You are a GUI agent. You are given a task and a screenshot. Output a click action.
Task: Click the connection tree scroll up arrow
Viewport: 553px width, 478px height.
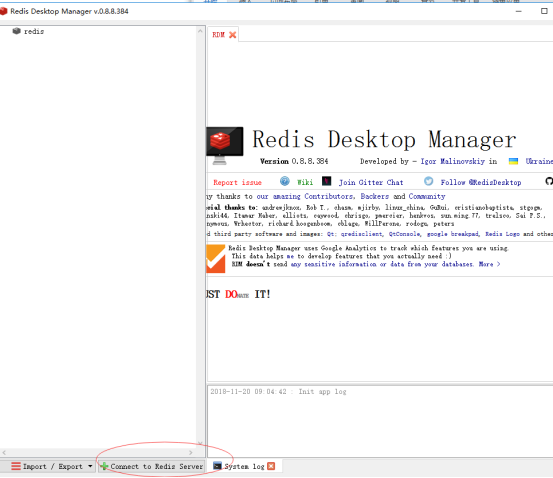200,31
